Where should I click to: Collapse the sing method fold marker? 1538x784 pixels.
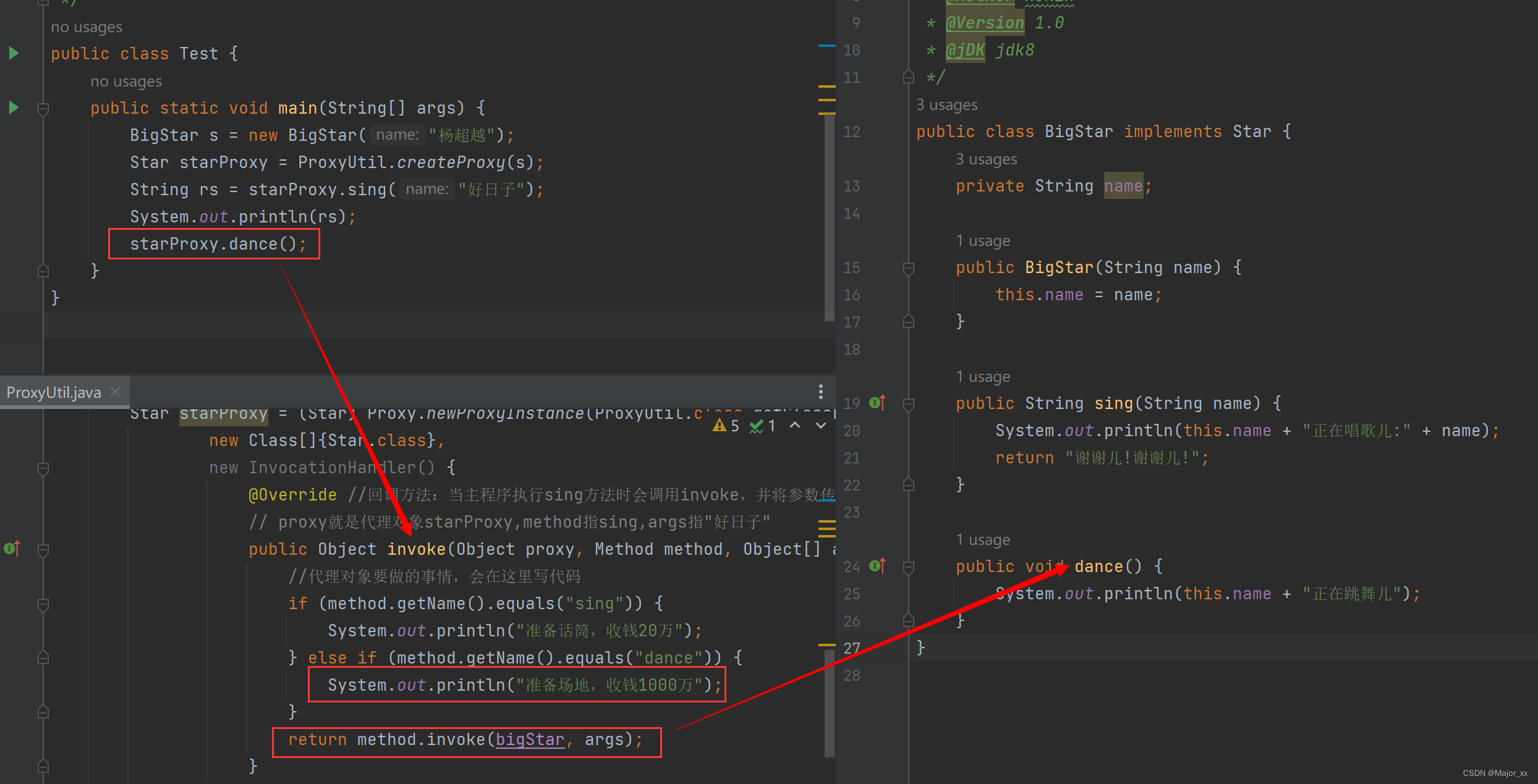coord(908,405)
